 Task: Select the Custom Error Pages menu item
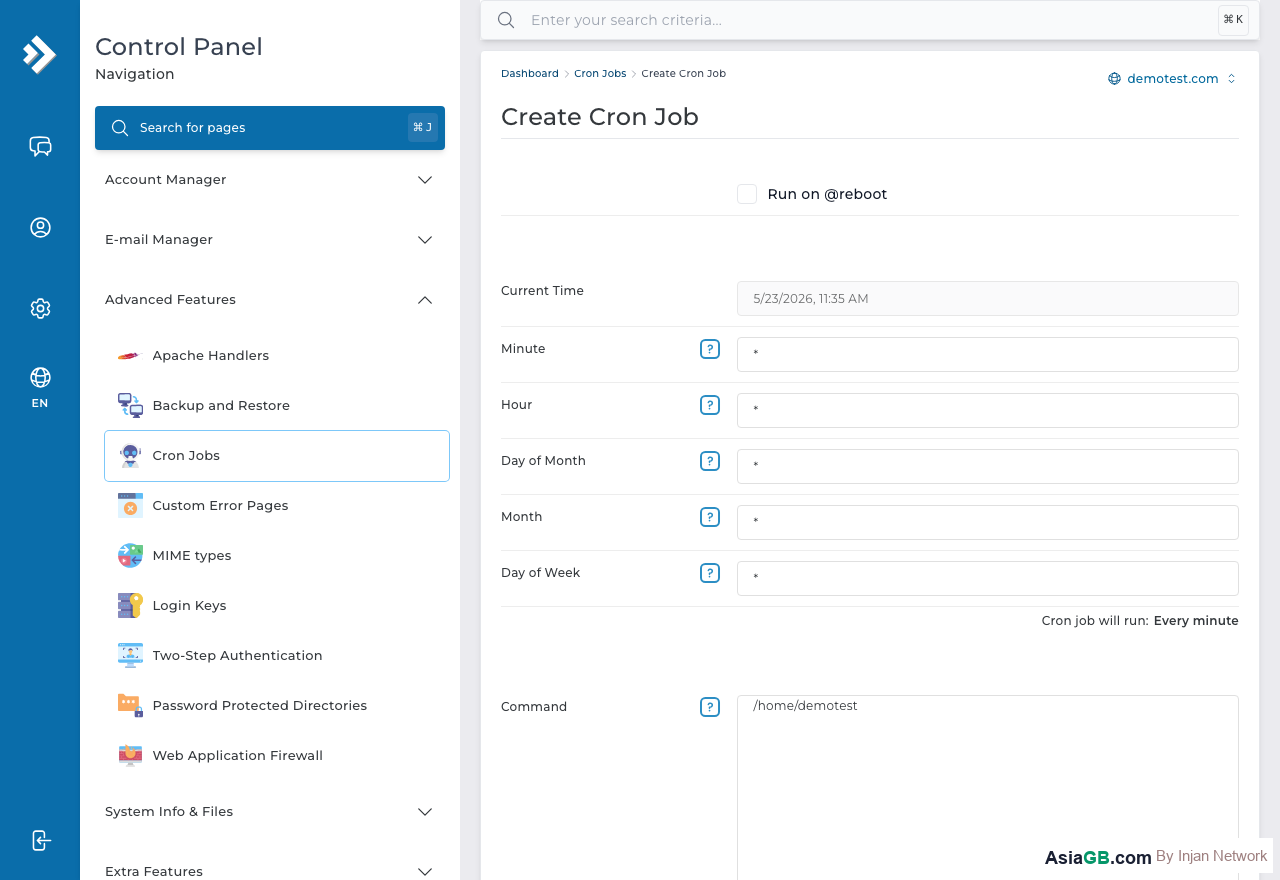point(277,506)
